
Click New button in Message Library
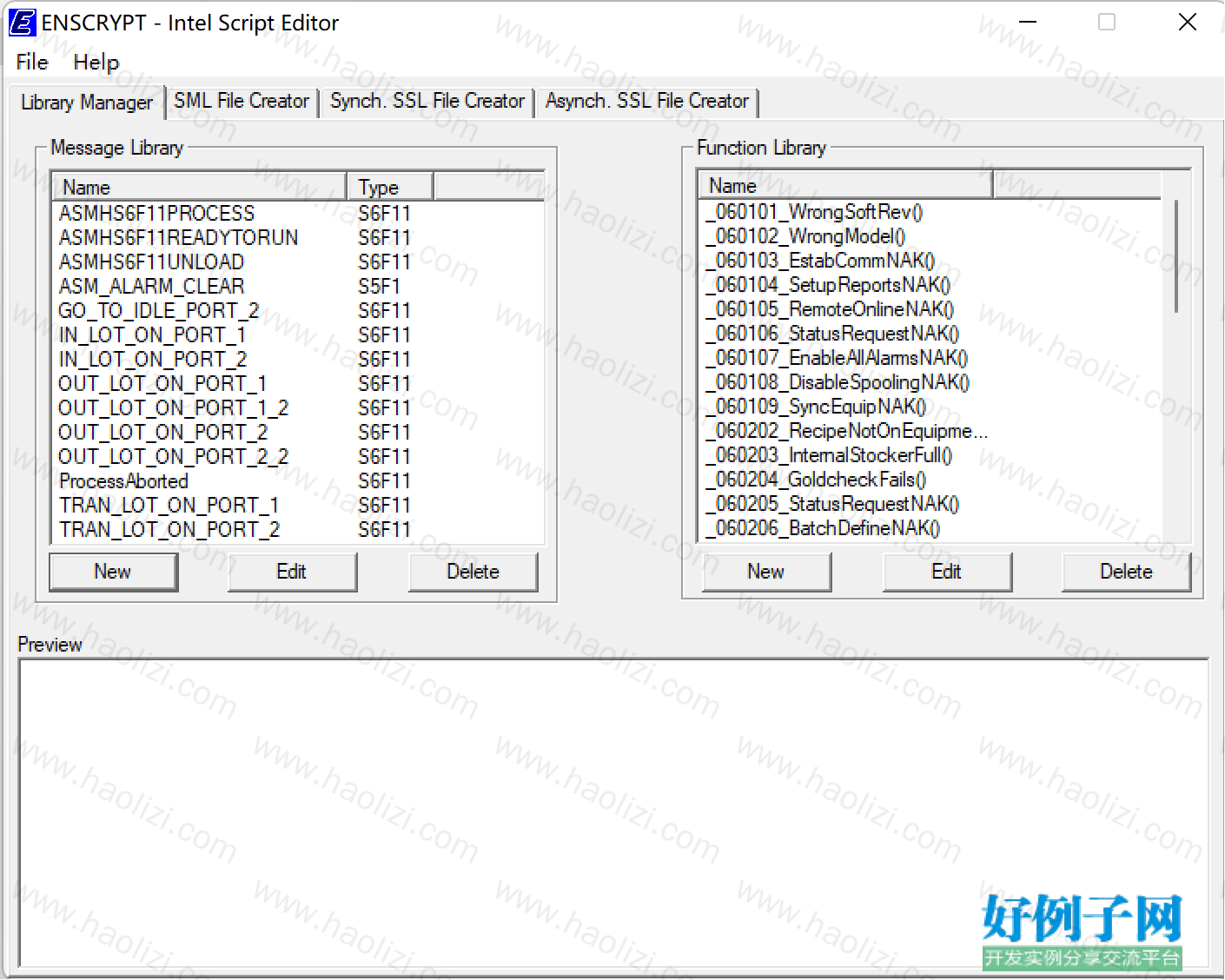pos(113,572)
